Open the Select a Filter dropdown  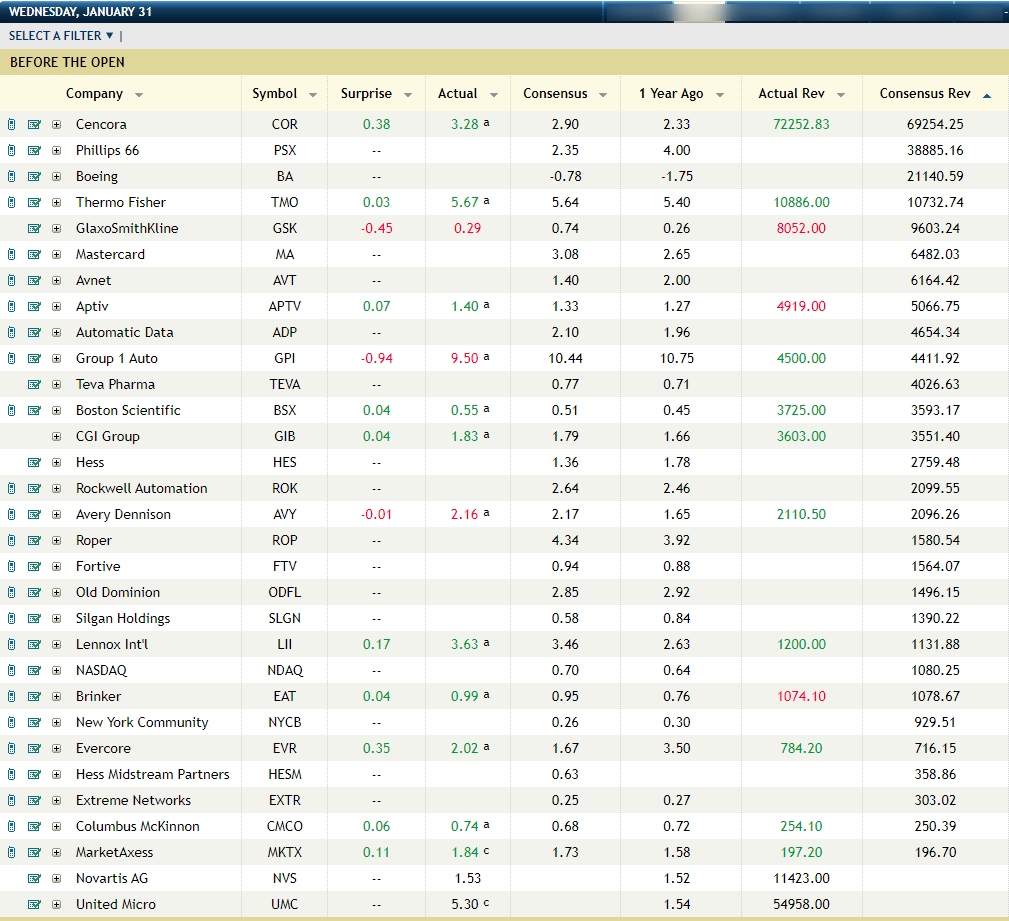tap(61, 36)
